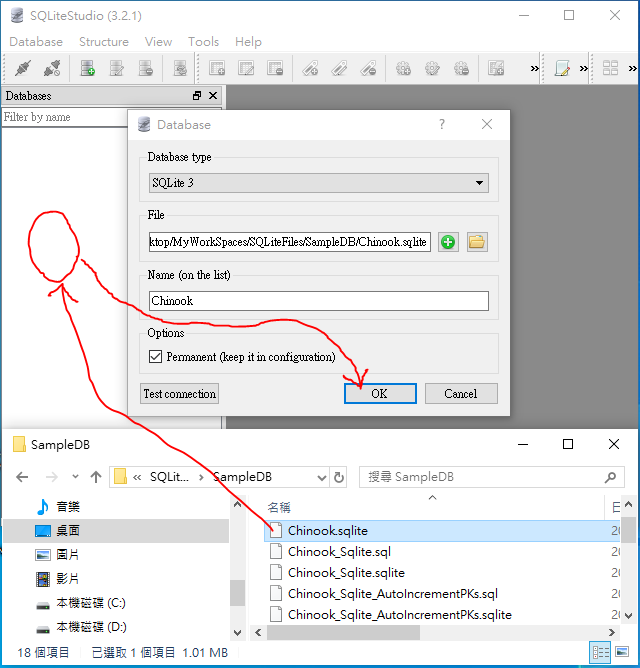Switch Explorer to large icons view
640x668 pixels.
622,652
